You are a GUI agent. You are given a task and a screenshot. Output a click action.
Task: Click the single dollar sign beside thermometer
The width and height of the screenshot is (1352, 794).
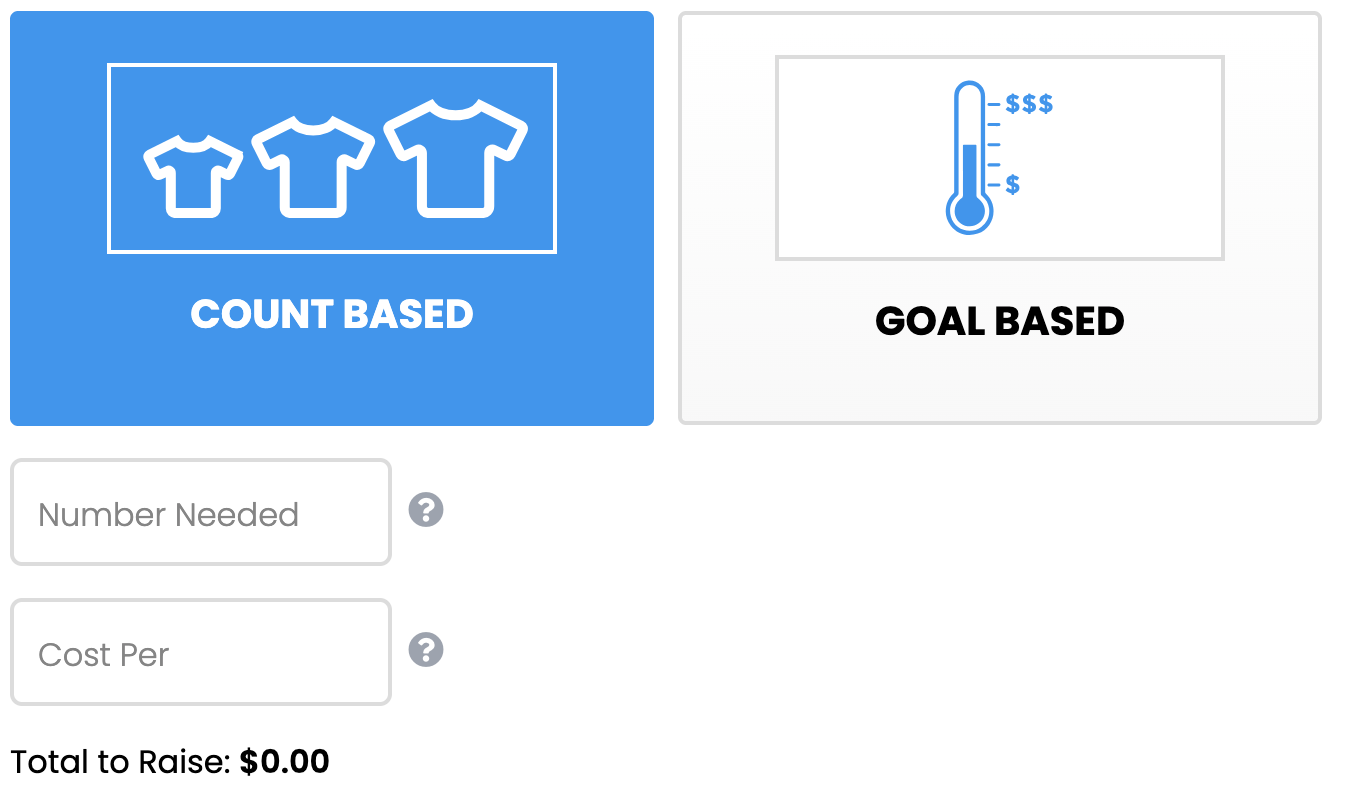1013,184
